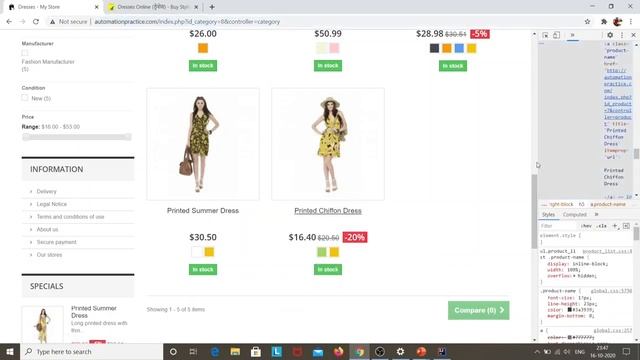Image resolution: width=640 pixels, height=360 pixels.
Task: Click the global.css source link for .product-name
Action: click(x=611, y=291)
